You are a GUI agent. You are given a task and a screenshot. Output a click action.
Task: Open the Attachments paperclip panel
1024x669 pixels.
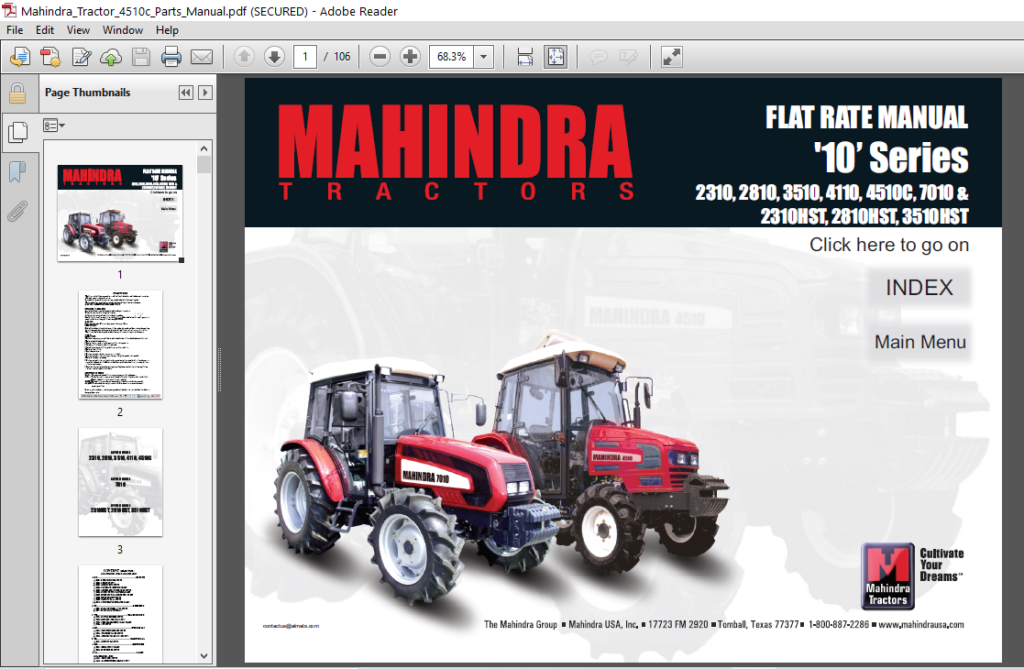pyautogui.click(x=18, y=212)
